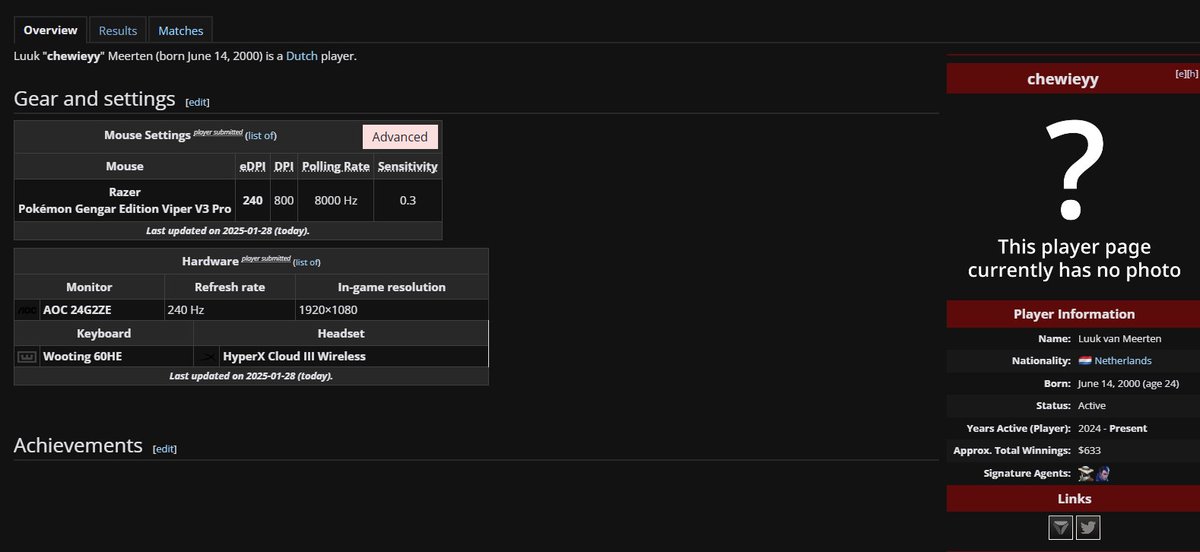
Task: Click 'Last updated' note under the mouse table
Action: point(228,230)
